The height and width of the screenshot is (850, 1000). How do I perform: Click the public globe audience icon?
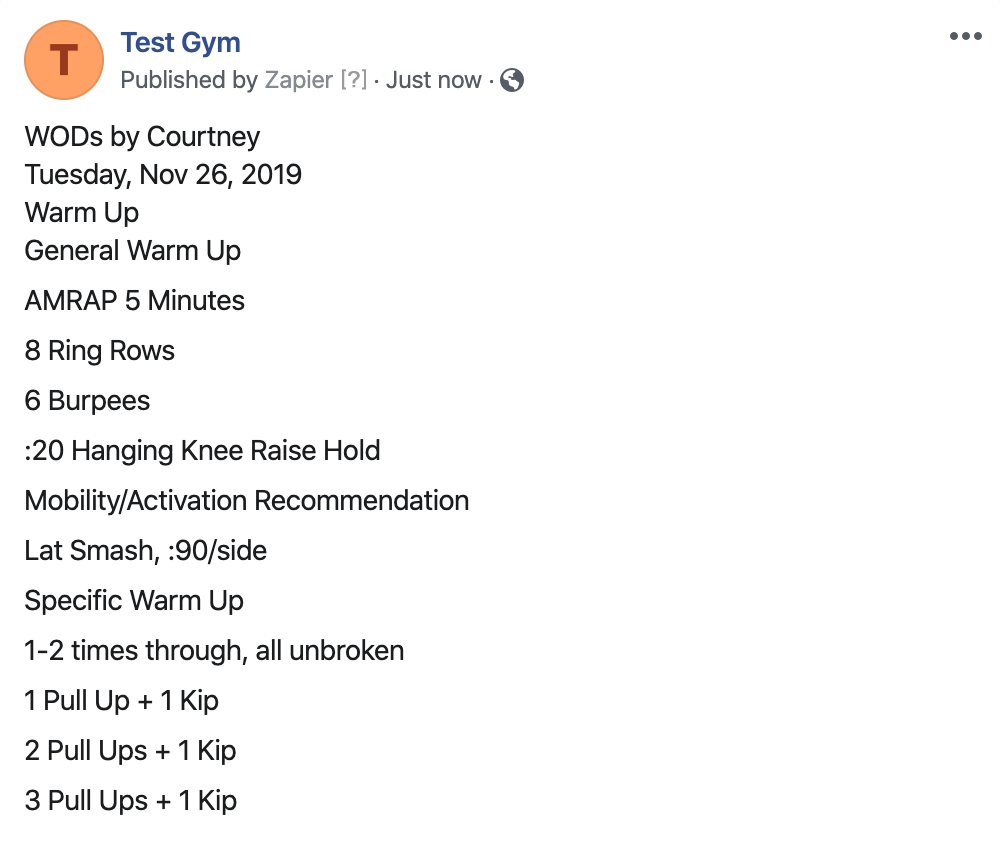(512, 80)
